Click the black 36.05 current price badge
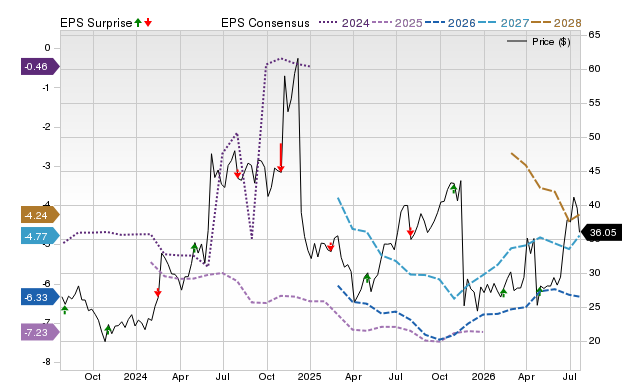Screen dimensions: 640x382 tap(601, 232)
